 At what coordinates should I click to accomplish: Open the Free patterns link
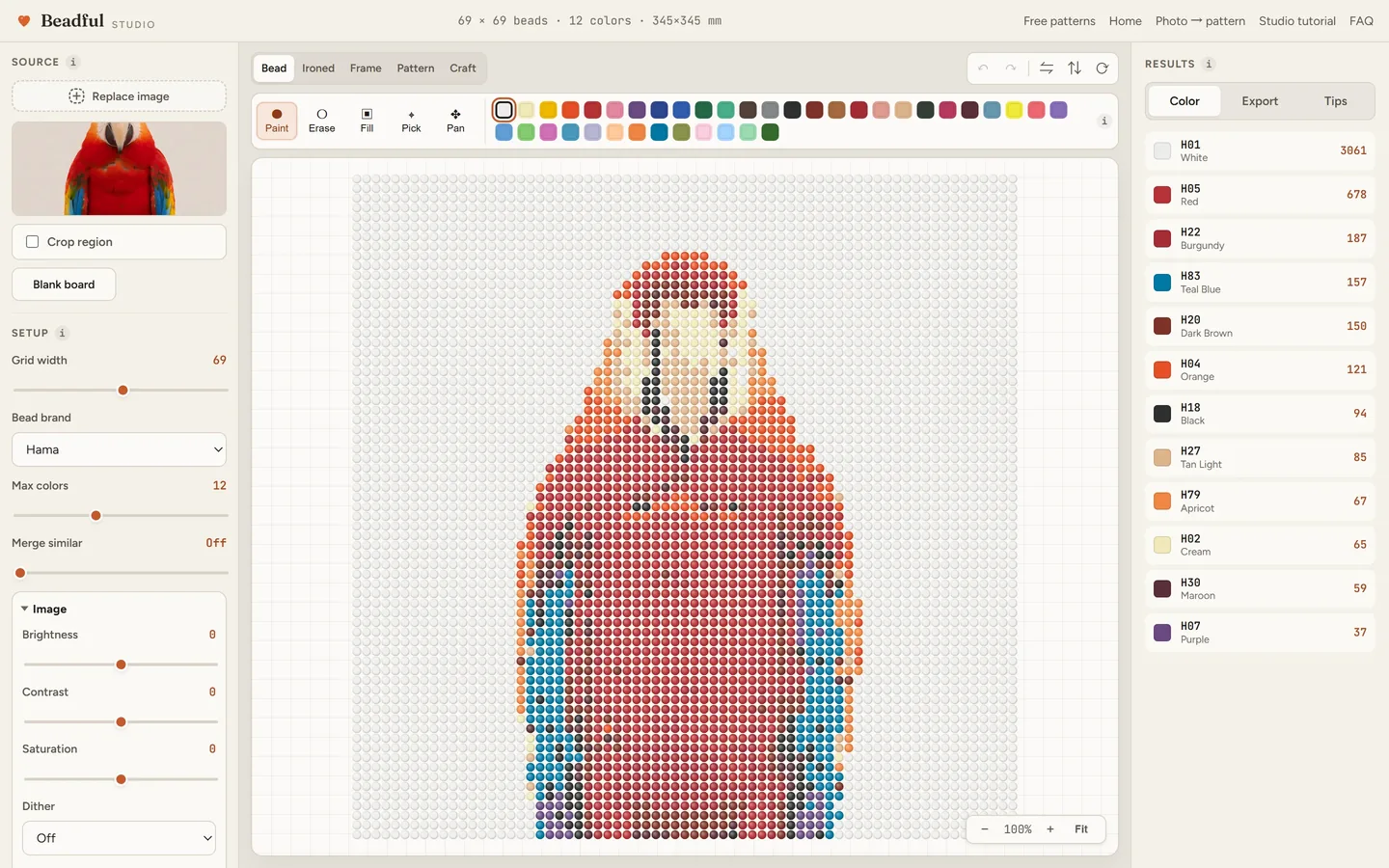click(1059, 21)
